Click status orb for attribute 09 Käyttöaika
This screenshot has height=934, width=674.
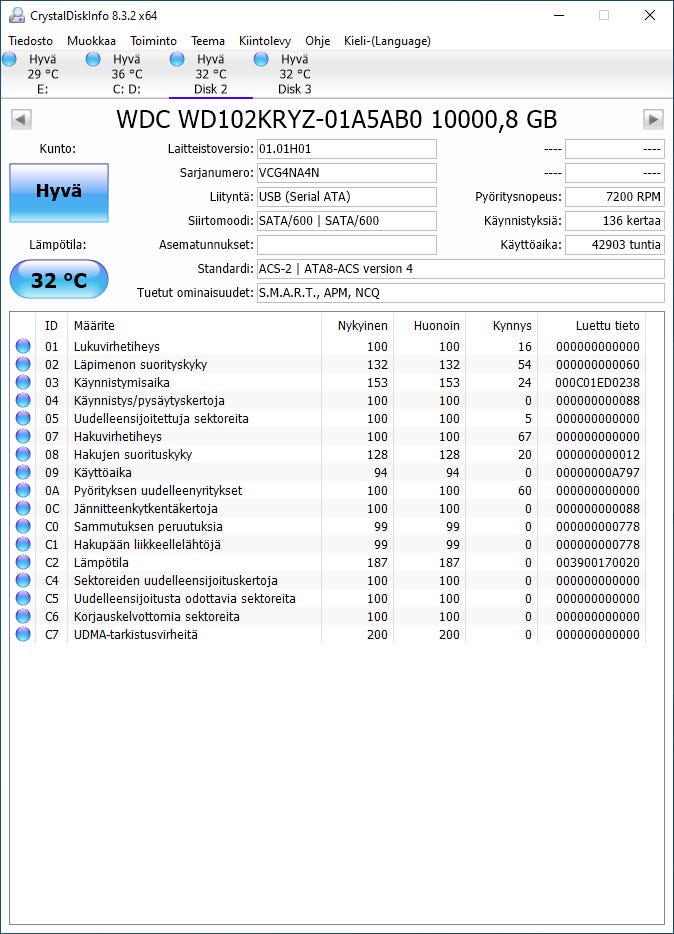[x=23, y=472]
